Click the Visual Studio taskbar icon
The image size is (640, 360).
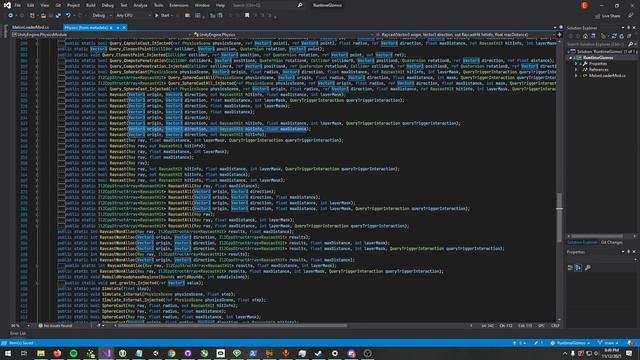[x=106, y=353]
